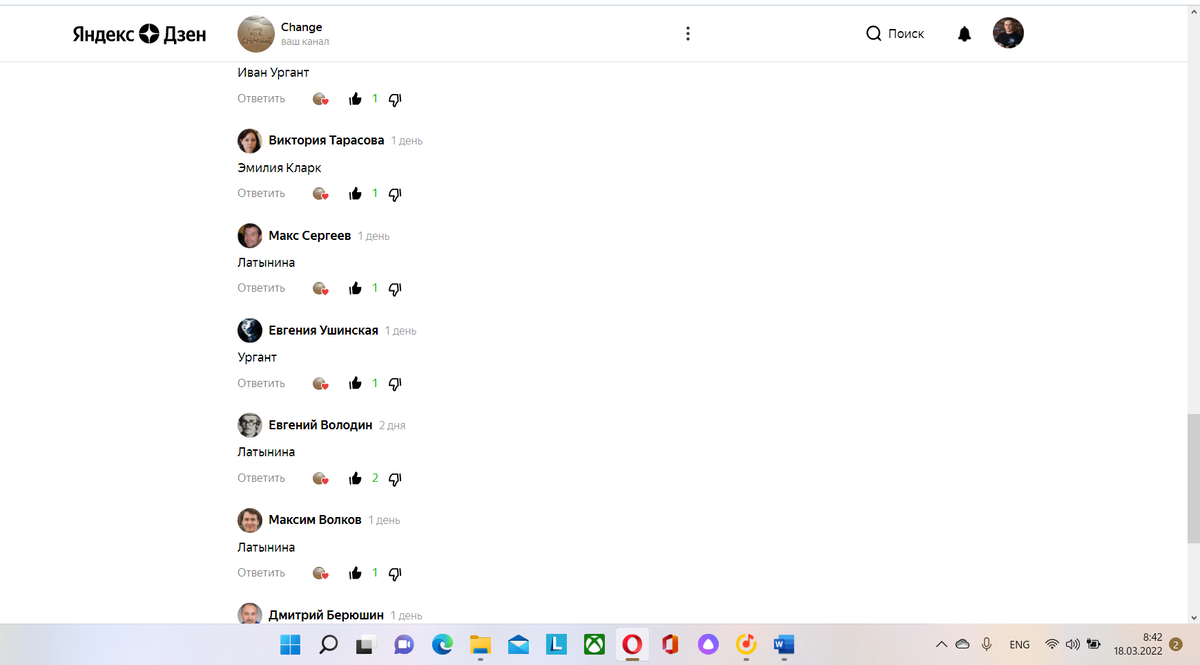Image resolution: width=1200 pixels, height=665 pixels.
Task: Switch to Opera browser in taskbar
Action: pyautogui.click(x=632, y=645)
